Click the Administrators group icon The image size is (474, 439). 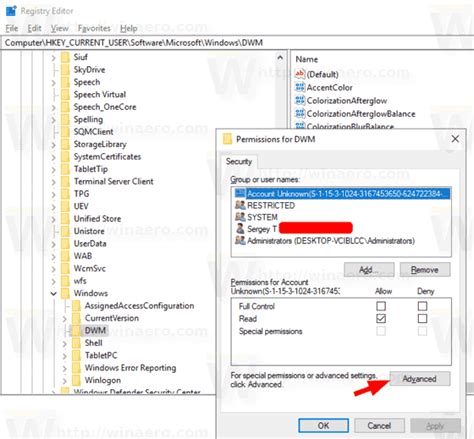point(240,240)
